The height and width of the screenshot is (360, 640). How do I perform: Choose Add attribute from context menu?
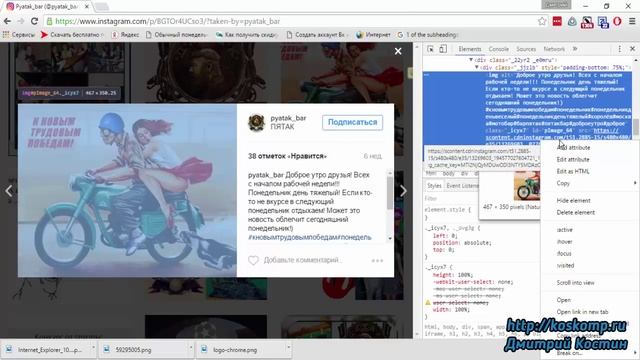tap(573, 147)
